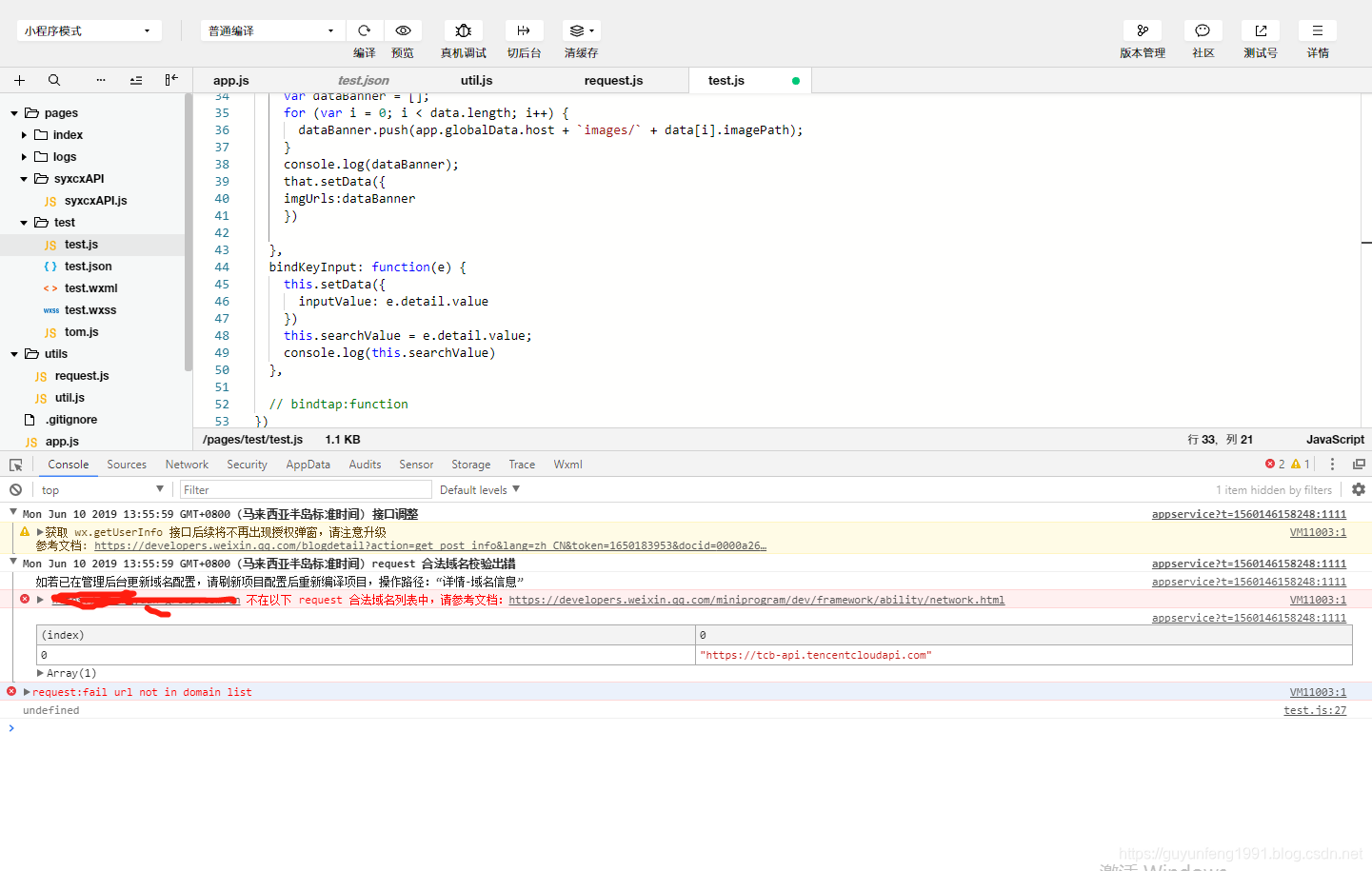Expand the index folder
This screenshot has width=1372, height=871.
[x=24, y=135]
